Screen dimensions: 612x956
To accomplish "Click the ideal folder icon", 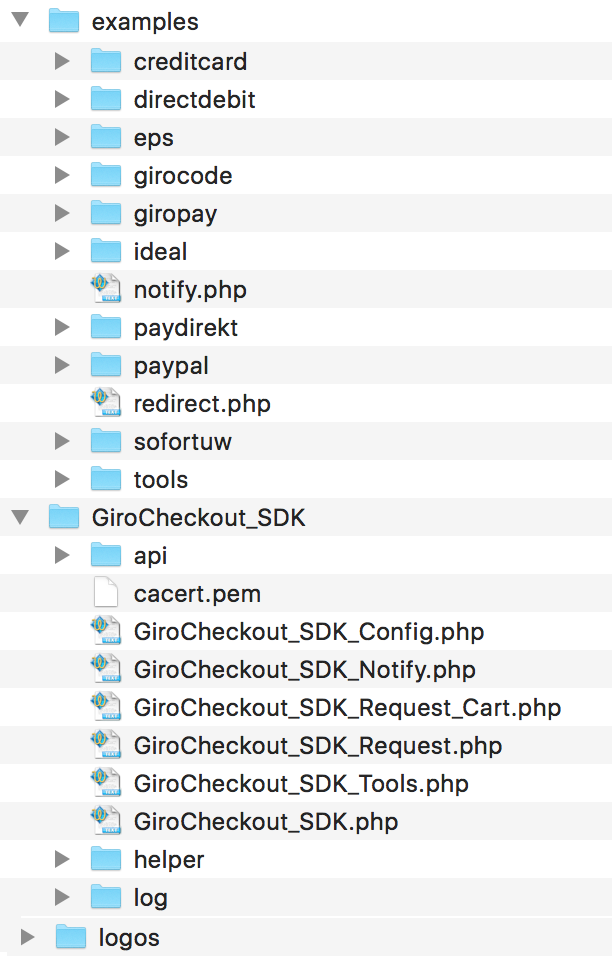I will click(104, 250).
